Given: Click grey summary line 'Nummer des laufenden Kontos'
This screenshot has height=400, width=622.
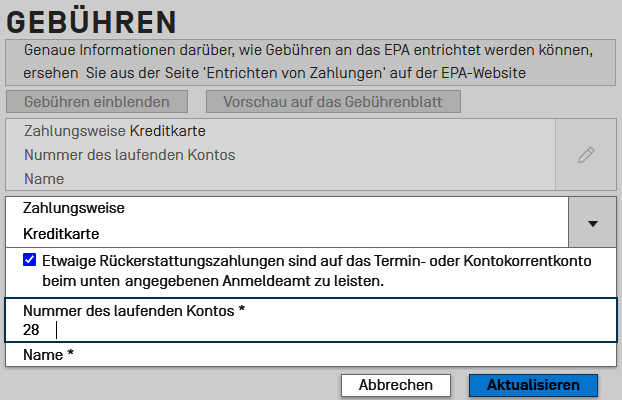Looking at the screenshot, I should 129,155.
